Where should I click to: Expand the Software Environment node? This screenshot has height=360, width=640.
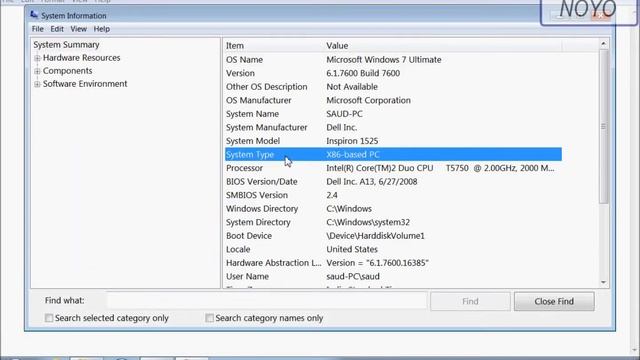point(37,84)
